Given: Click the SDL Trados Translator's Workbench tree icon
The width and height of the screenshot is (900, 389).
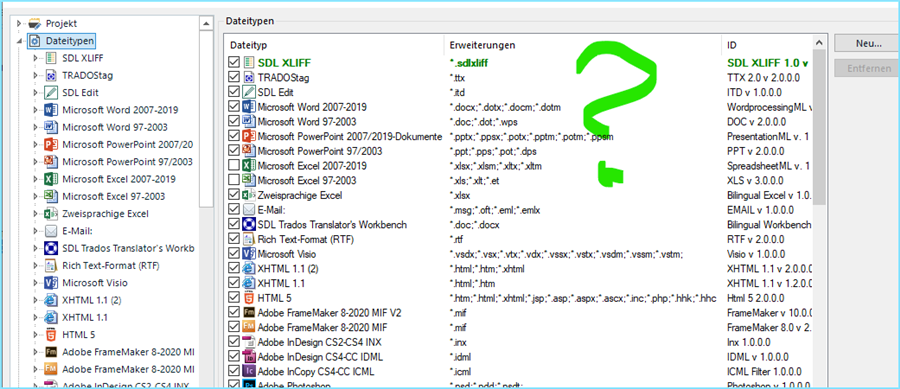Looking at the screenshot, I should [51, 248].
